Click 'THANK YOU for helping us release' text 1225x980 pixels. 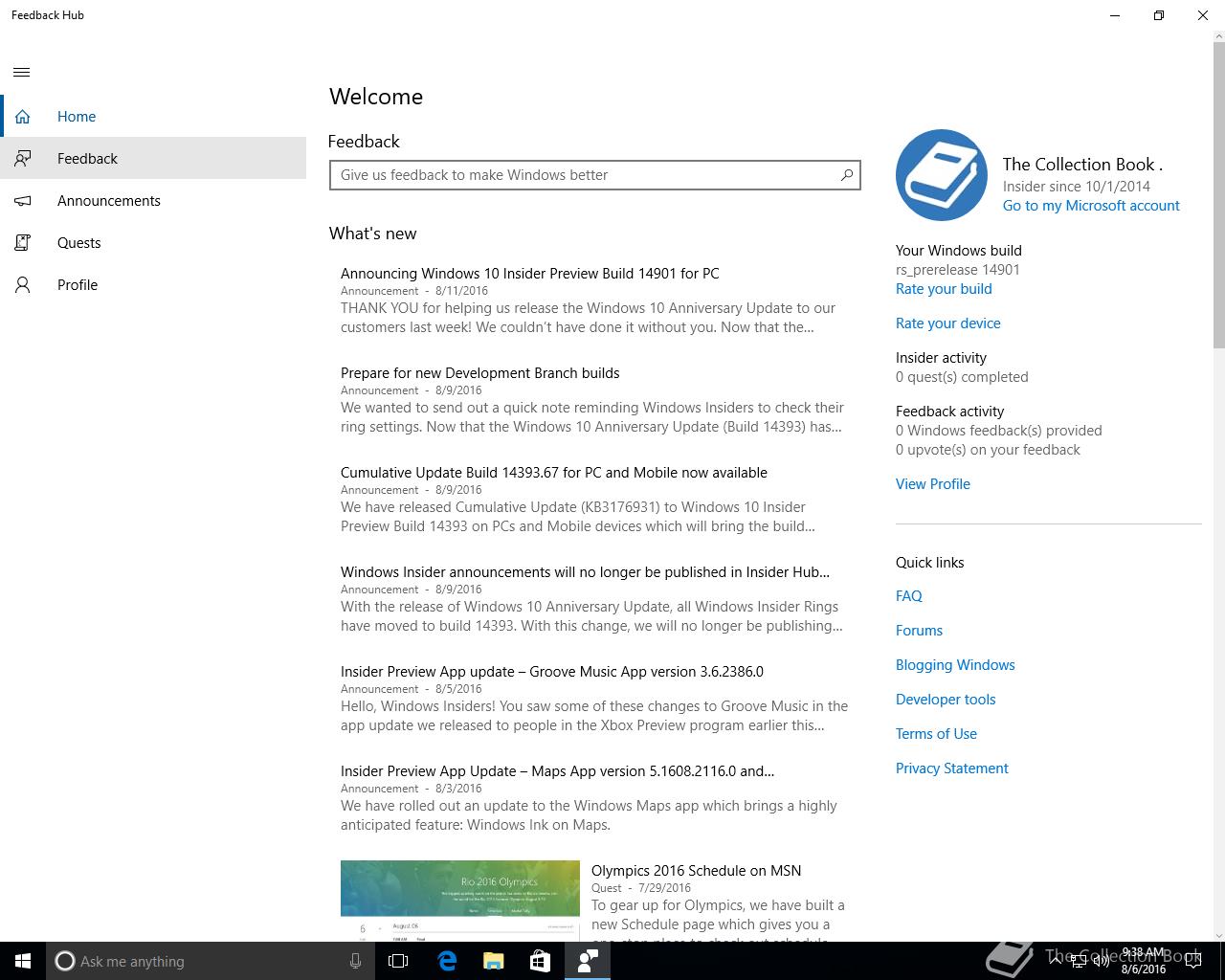(588, 318)
